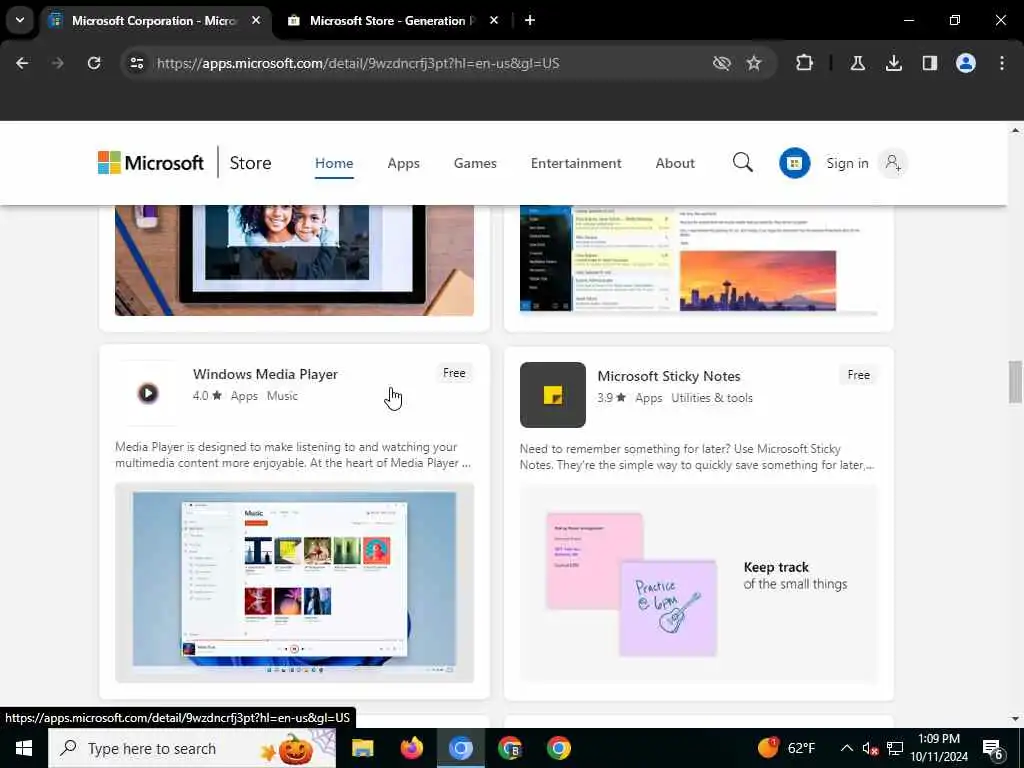Viewport: 1024px width, 768px height.
Task: Open File Explorer from the taskbar
Action: pos(362,748)
